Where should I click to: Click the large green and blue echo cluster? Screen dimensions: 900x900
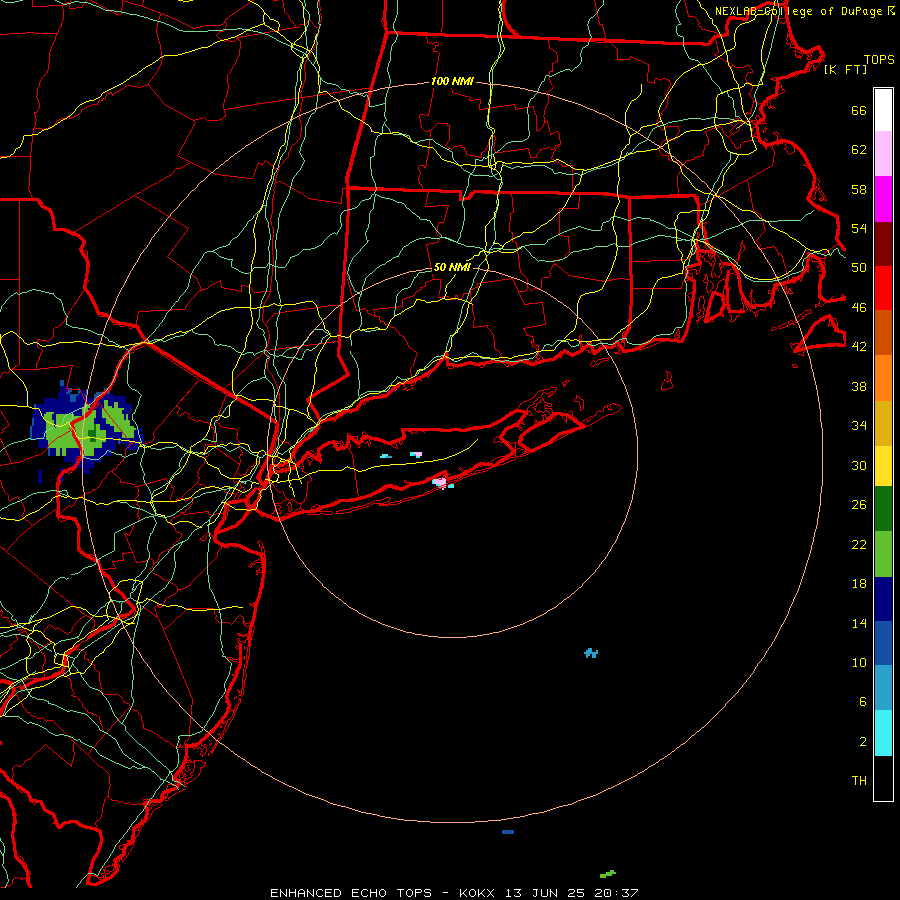click(86, 428)
